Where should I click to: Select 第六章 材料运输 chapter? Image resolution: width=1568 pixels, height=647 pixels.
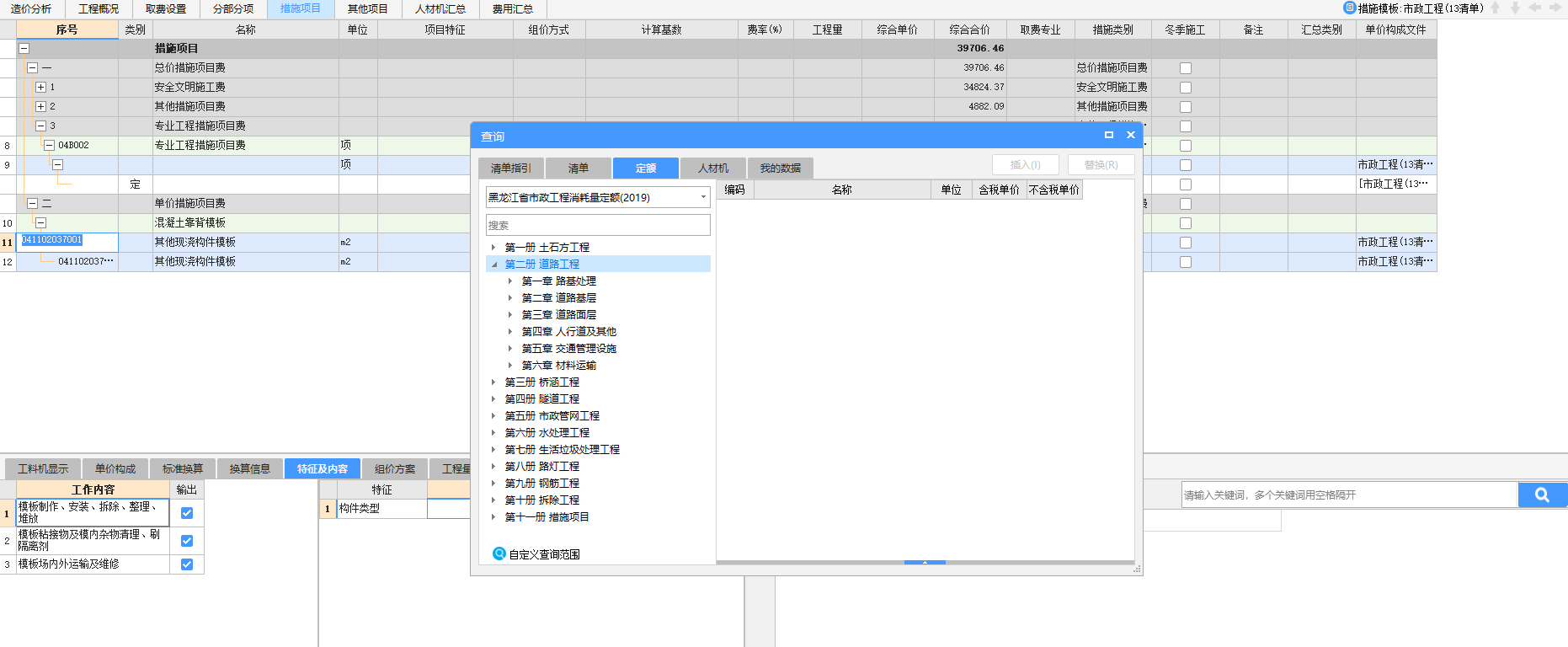[x=559, y=366]
